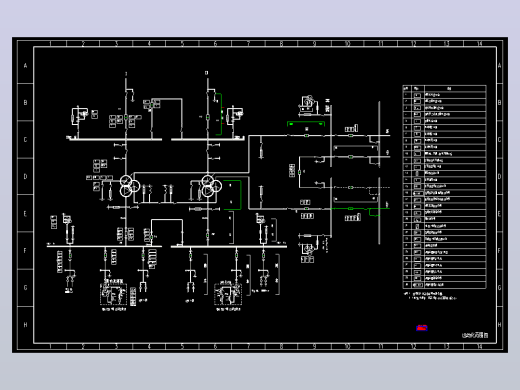Click the upper generator symbol near the green bracket

pyautogui.click(x=308, y=102)
